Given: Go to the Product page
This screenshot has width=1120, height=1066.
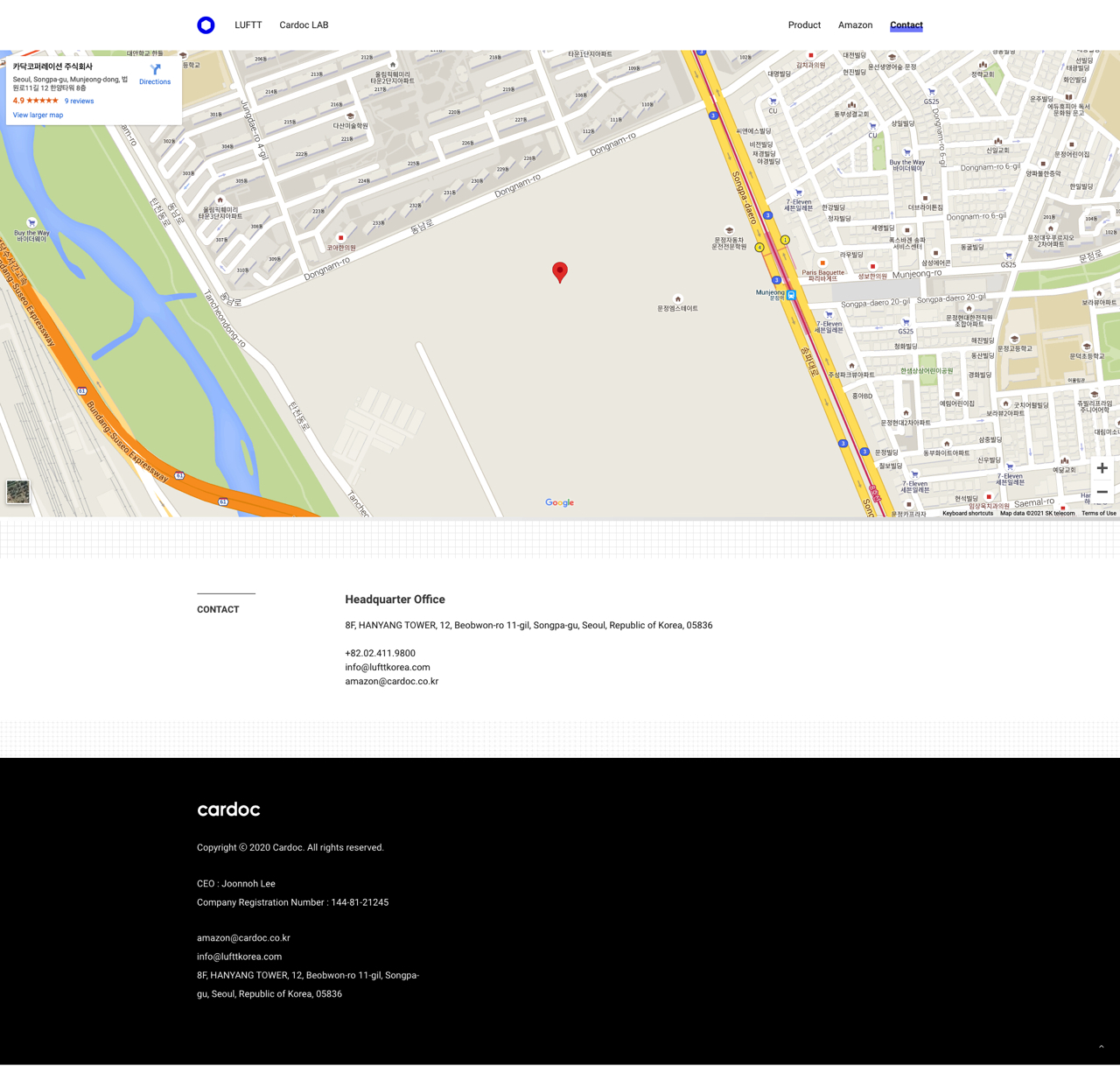Looking at the screenshot, I should point(804,25).
